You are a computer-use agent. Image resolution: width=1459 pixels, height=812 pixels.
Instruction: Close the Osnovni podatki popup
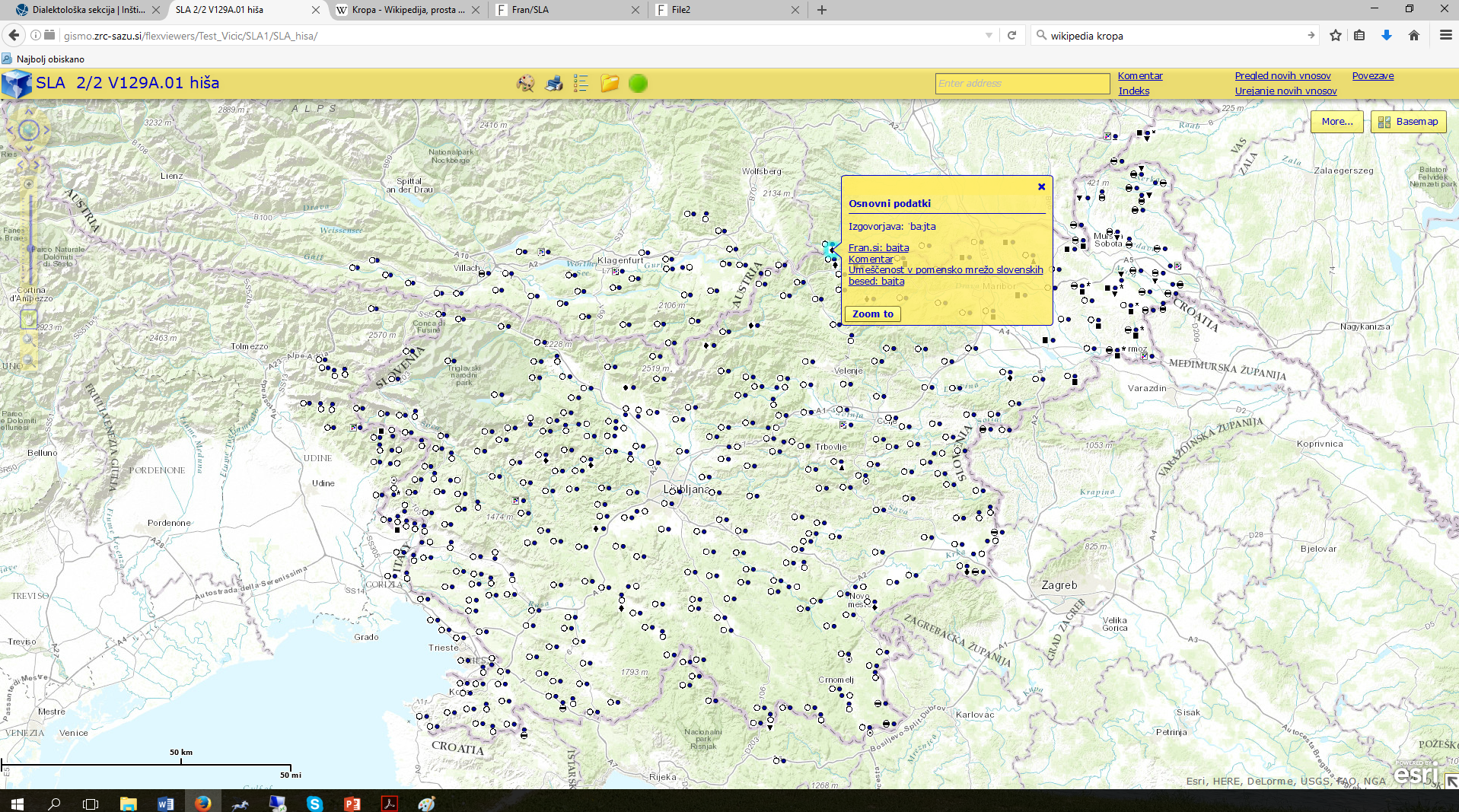[x=1042, y=186]
